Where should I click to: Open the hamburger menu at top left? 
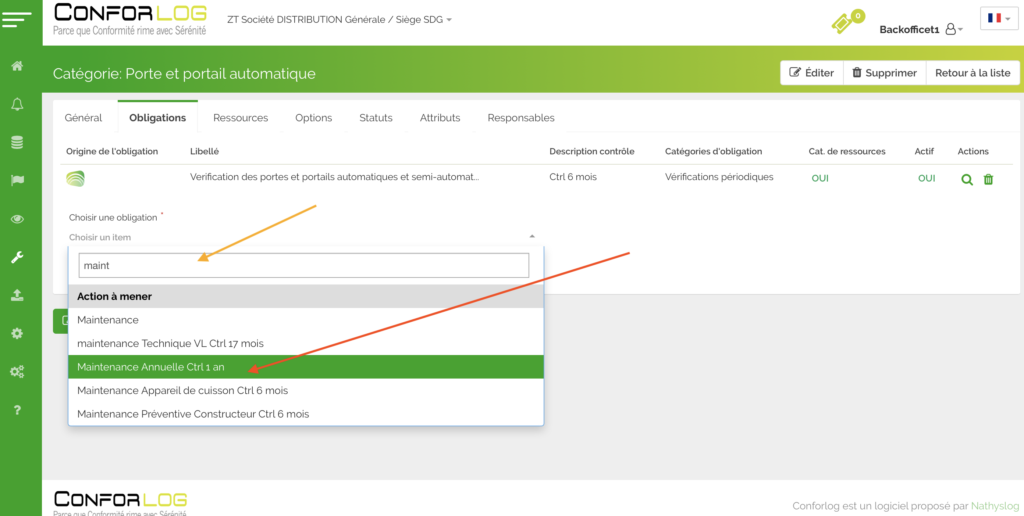pyautogui.click(x=20, y=20)
